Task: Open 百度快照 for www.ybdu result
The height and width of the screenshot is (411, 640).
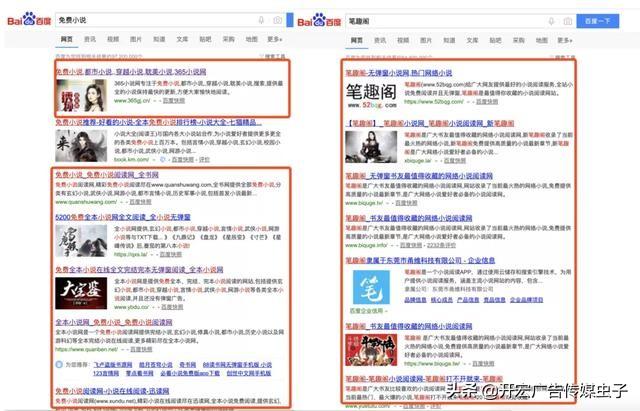Action: coord(172,307)
